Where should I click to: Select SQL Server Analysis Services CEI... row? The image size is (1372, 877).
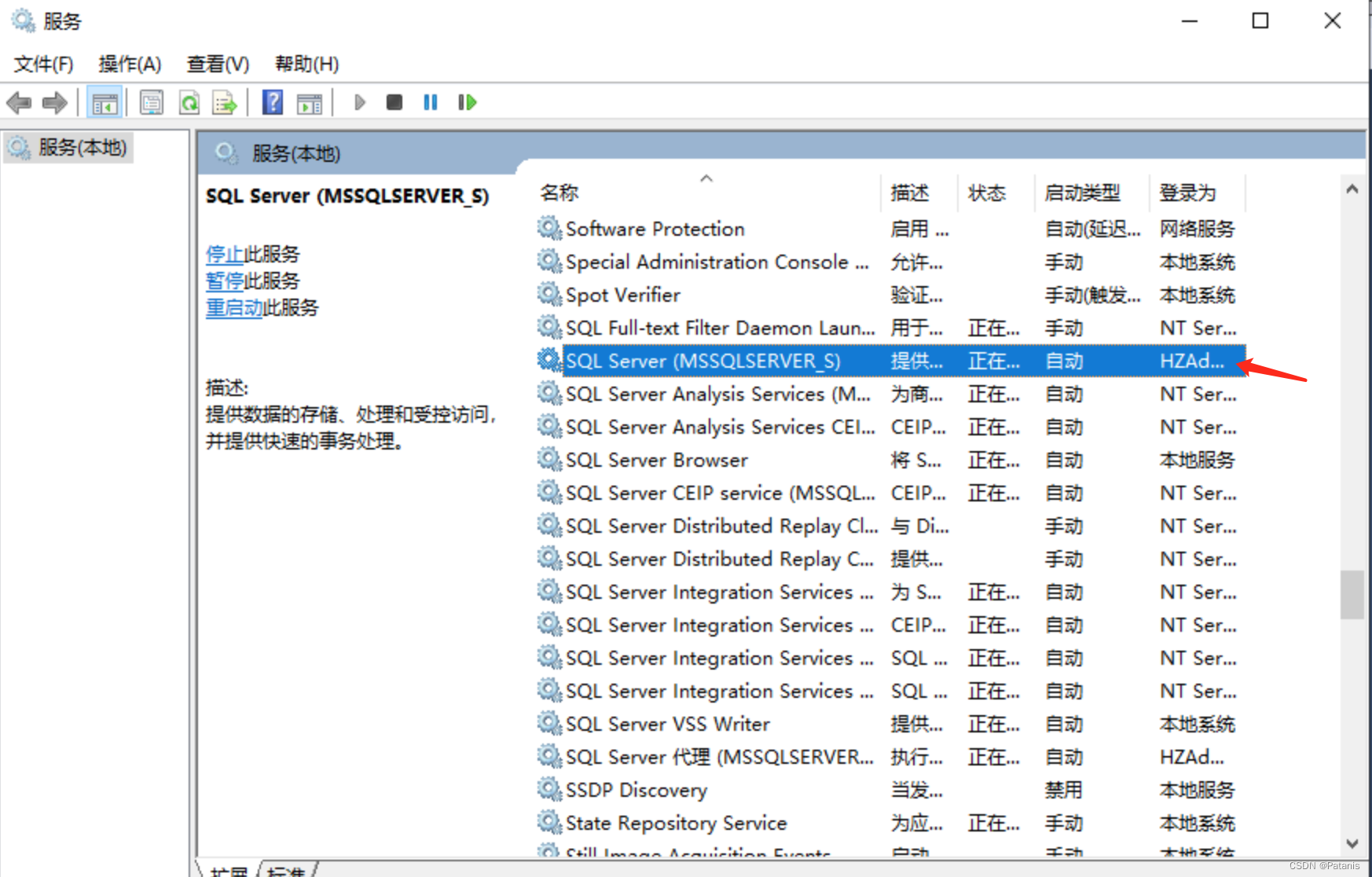[890, 427]
